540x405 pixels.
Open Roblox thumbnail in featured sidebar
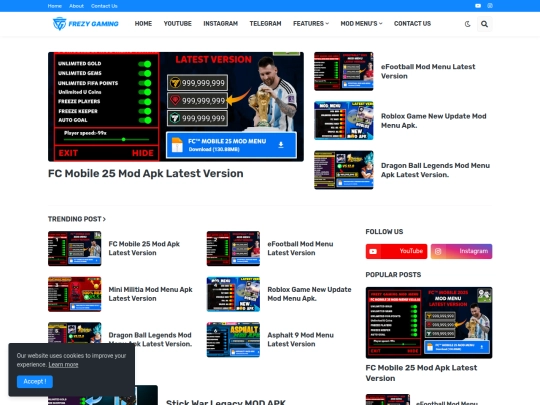[x=344, y=121]
